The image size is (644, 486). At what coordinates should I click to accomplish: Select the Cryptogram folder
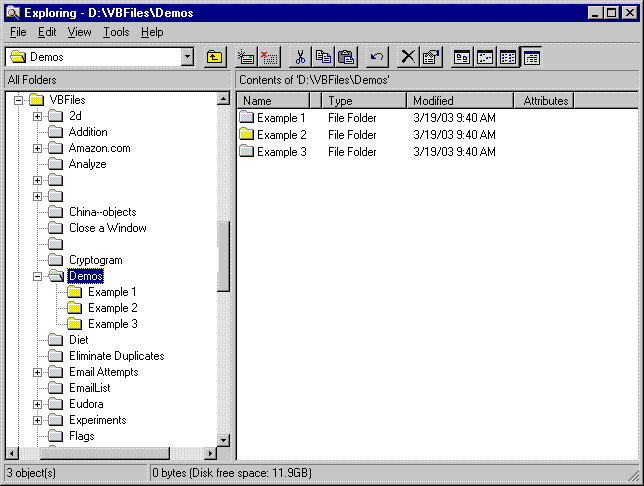point(96,260)
